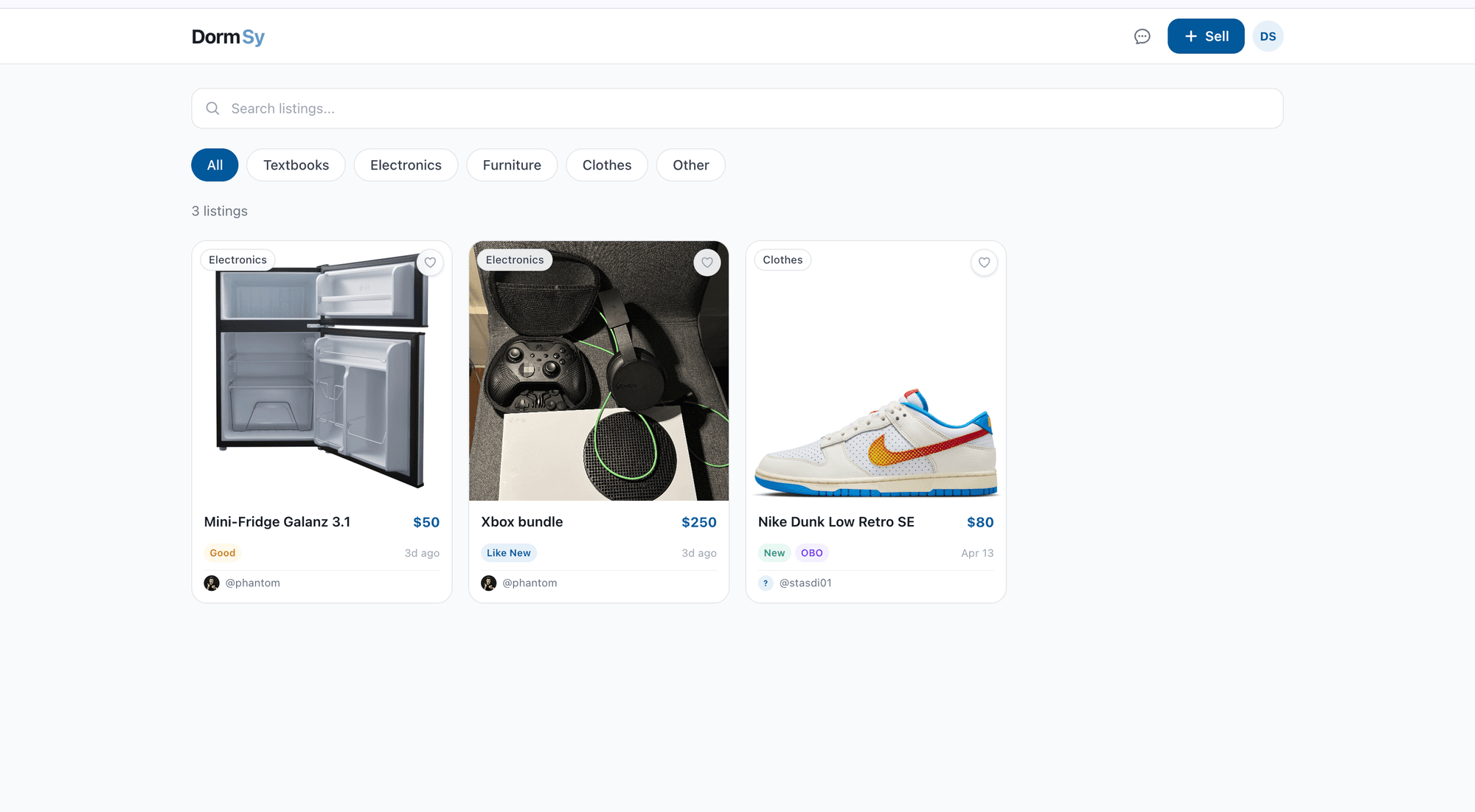Click 3d ago on Xbox bundle card

(699, 553)
